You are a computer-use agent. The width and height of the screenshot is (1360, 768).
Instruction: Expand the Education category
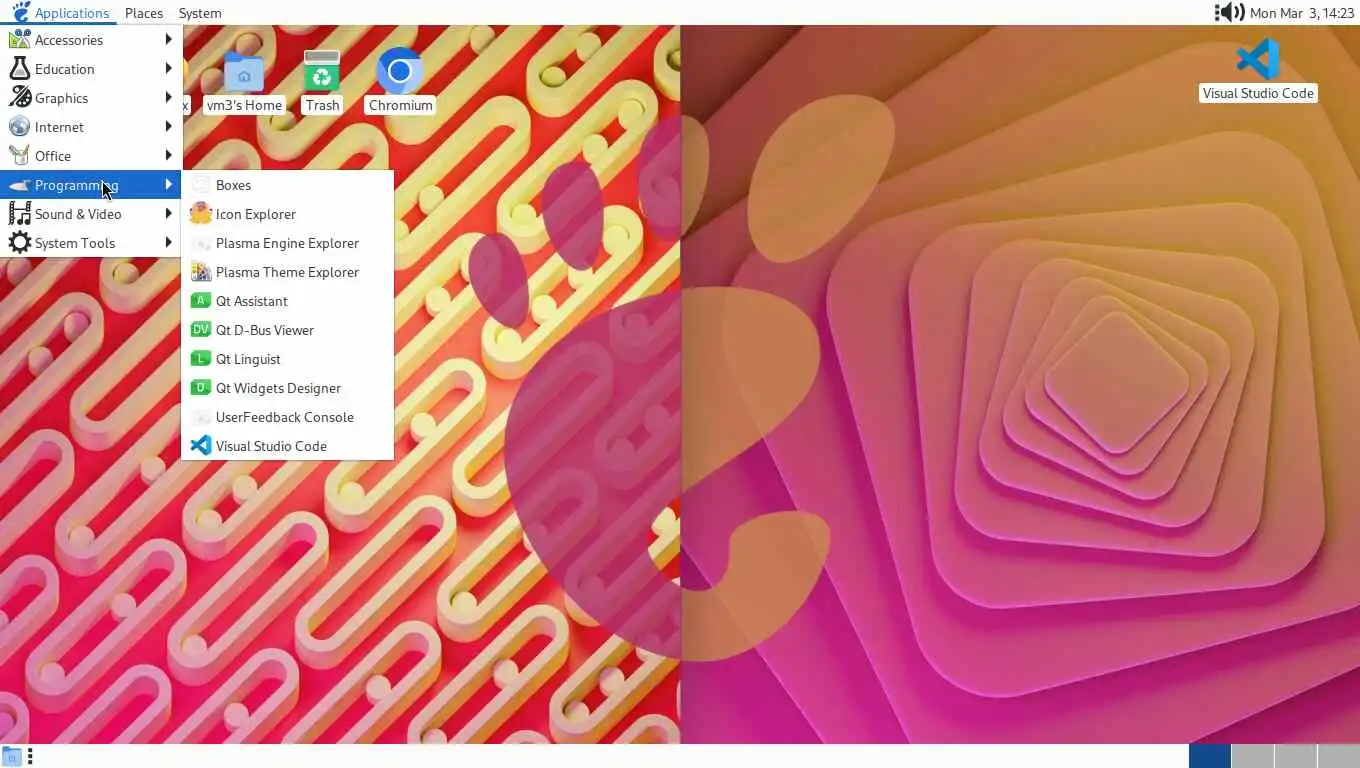(x=90, y=69)
